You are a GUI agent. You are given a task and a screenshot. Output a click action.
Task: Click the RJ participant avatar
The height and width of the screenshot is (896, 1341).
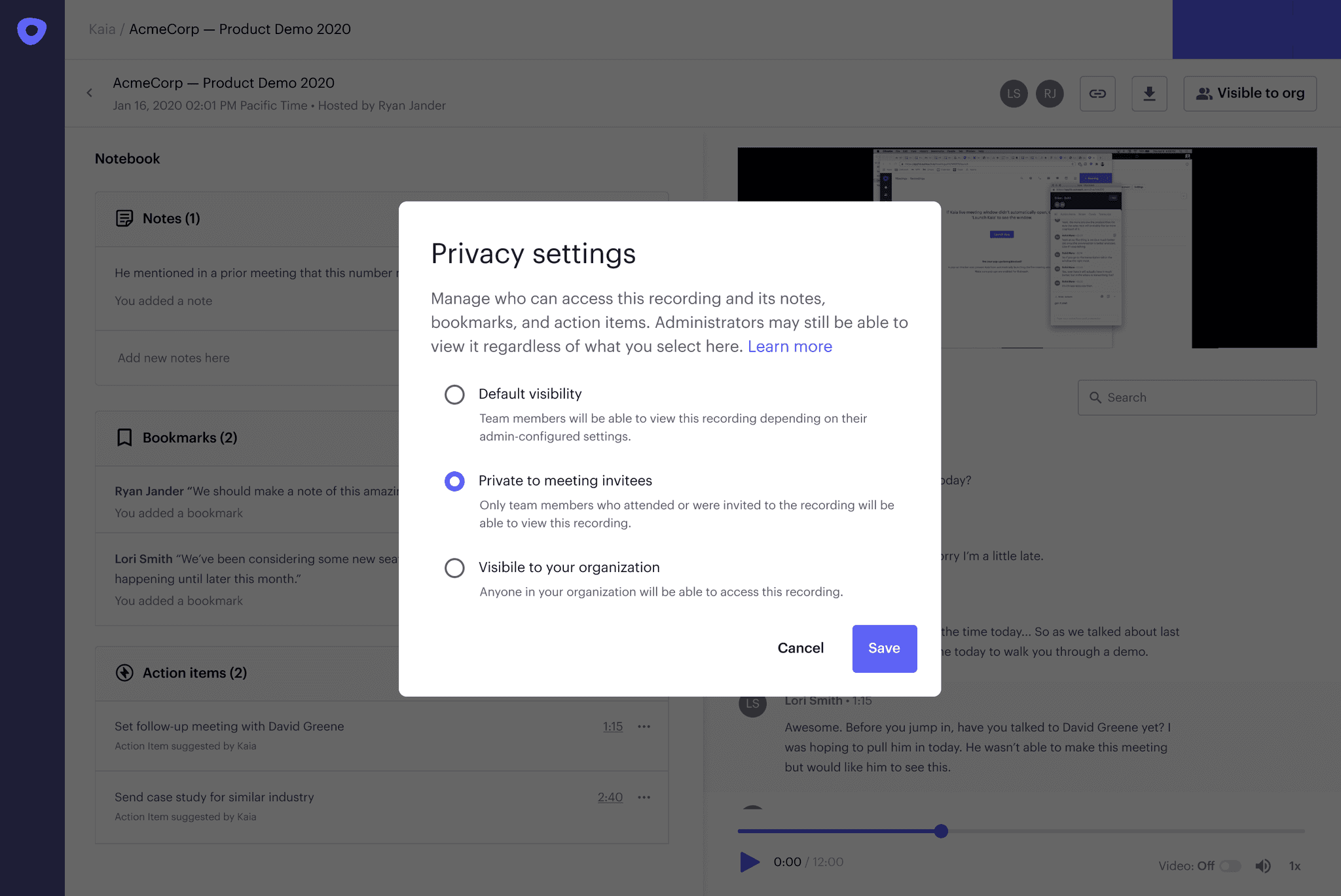tap(1050, 94)
